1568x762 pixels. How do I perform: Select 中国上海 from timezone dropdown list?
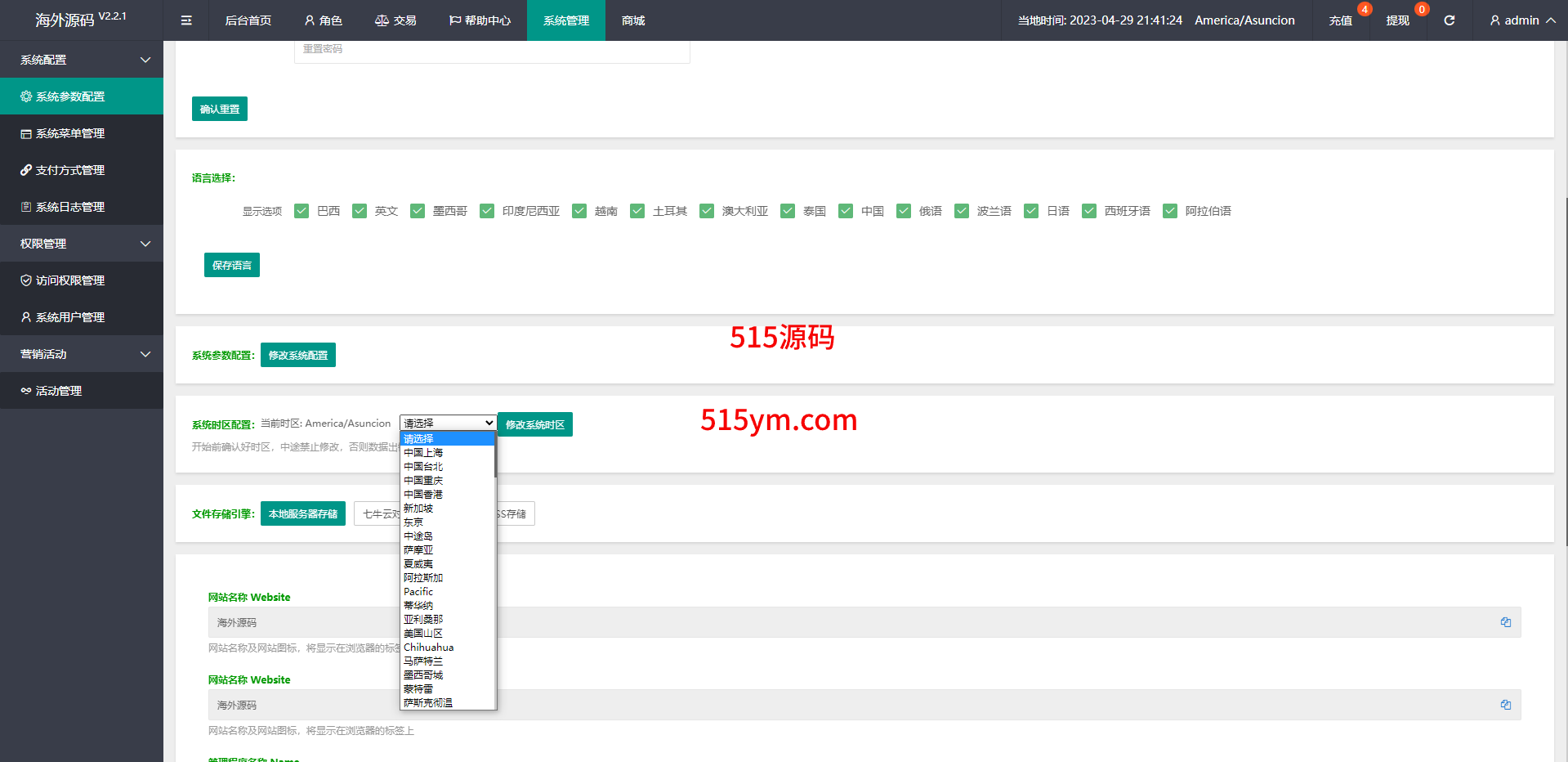coord(423,453)
